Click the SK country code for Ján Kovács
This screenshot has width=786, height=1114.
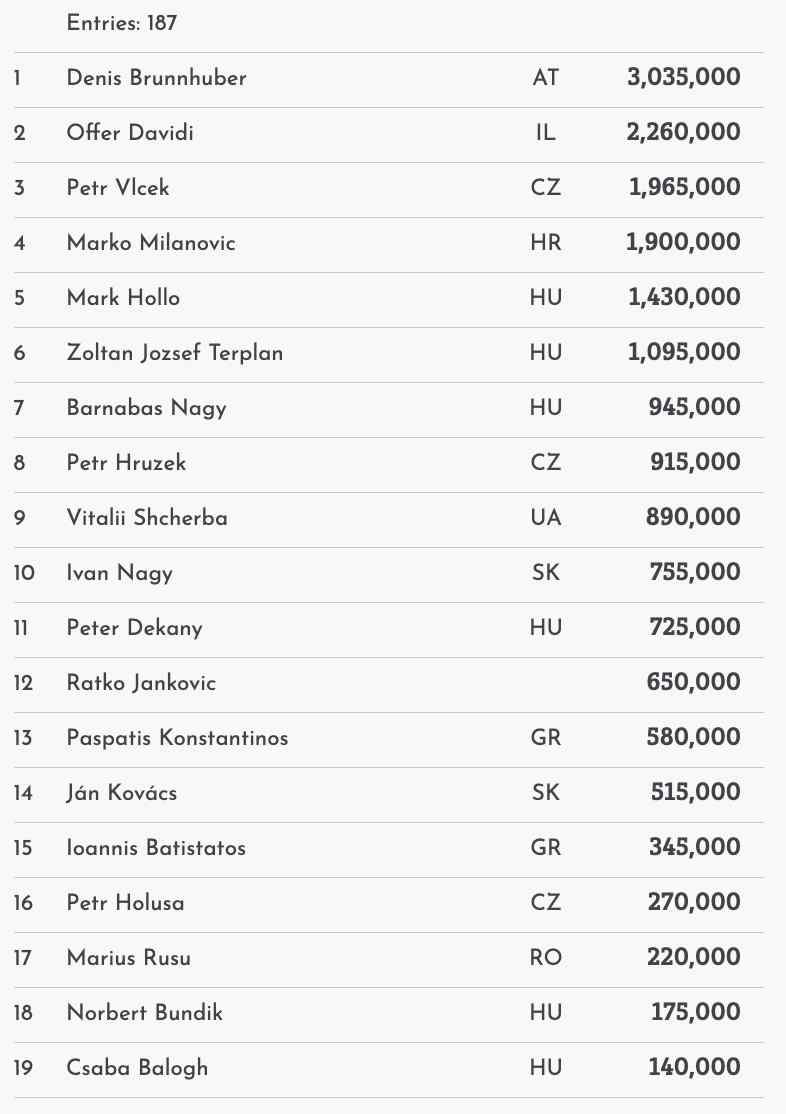pyautogui.click(x=546, y=793)
